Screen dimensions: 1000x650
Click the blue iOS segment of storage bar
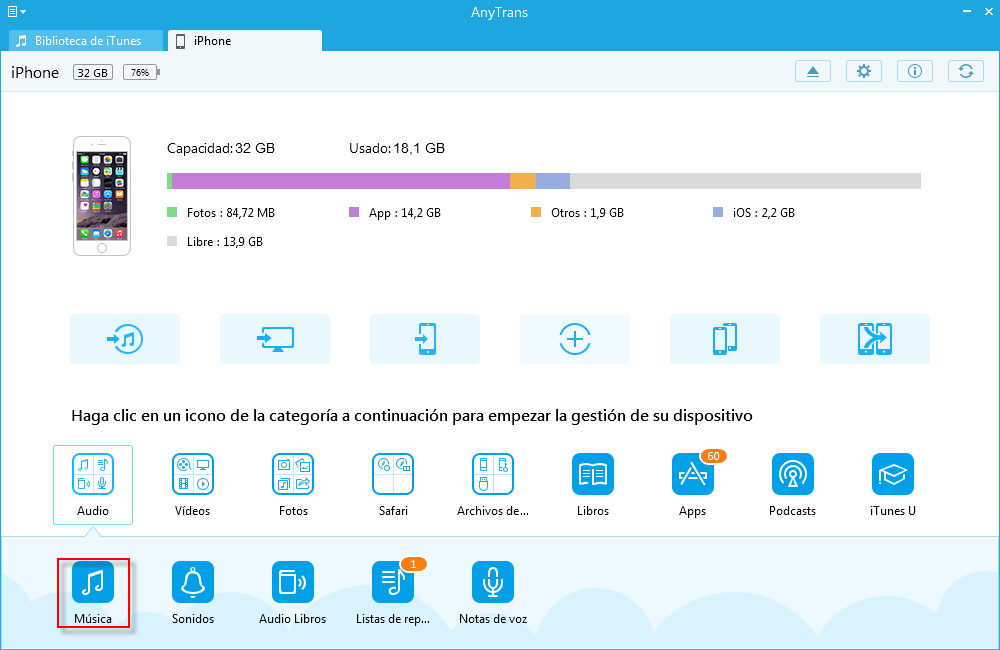[x=553, y=181]
